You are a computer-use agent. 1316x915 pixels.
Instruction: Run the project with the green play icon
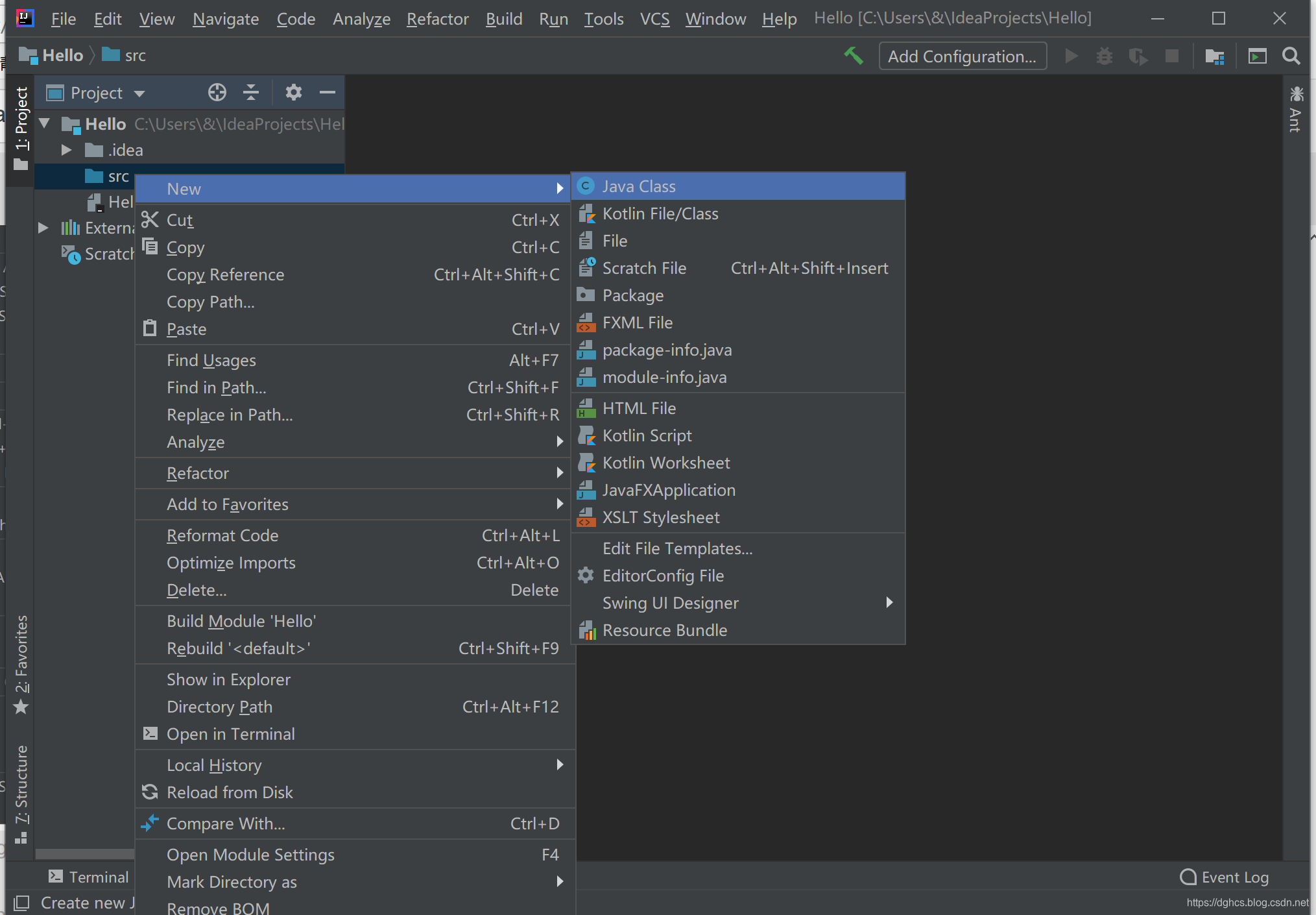point(1071,56)
